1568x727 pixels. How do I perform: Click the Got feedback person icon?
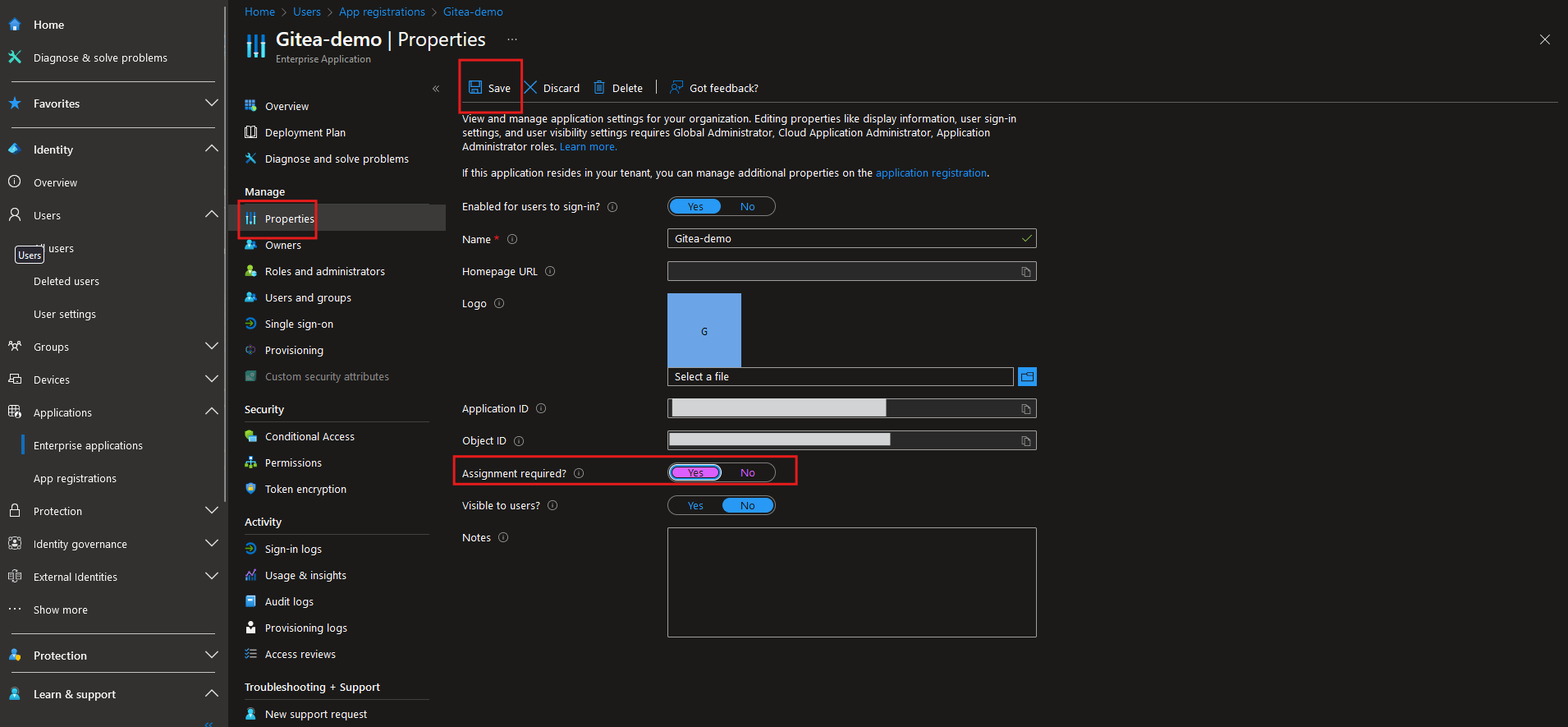[676, 87]
